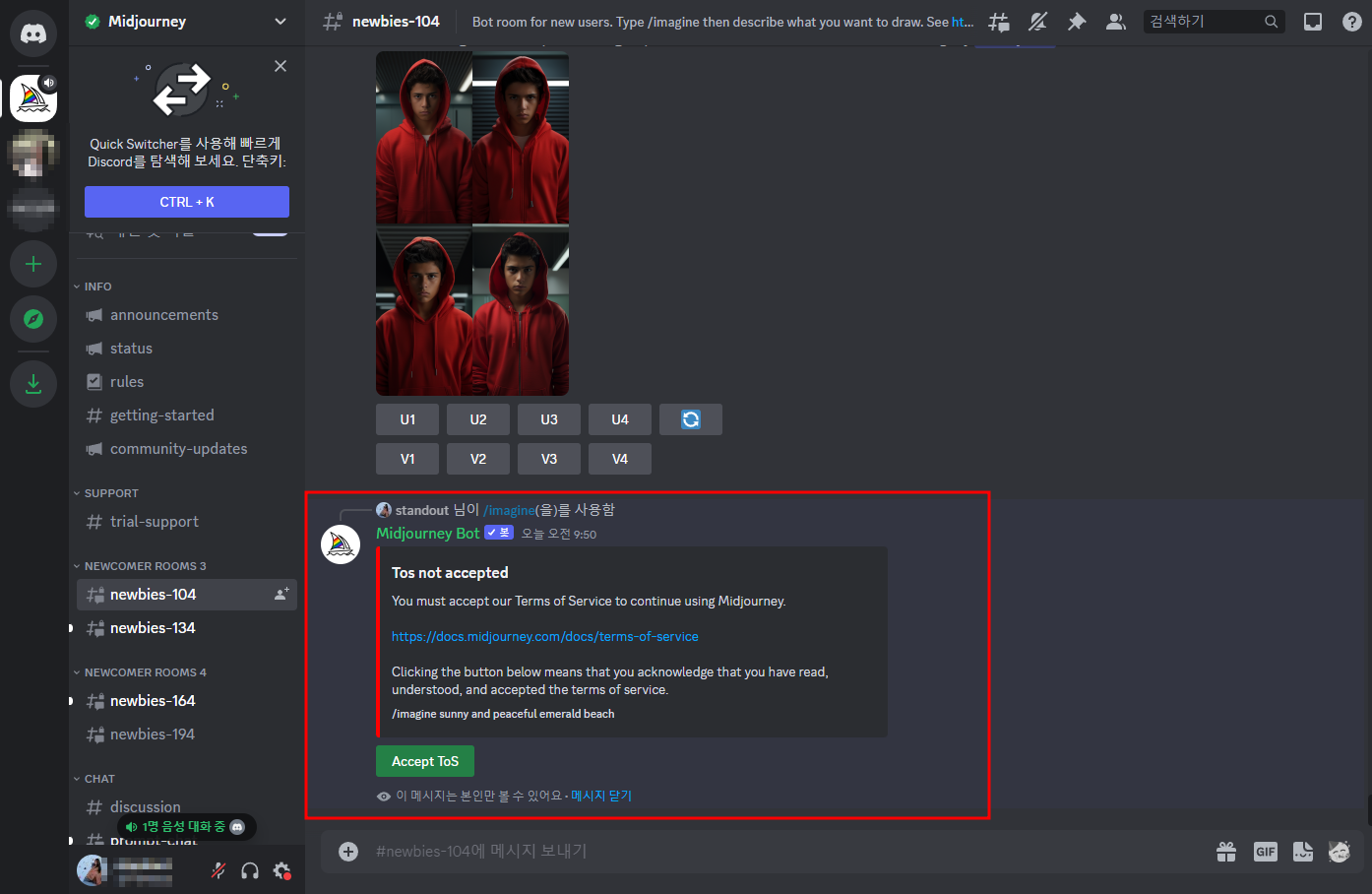This screenshot has height=894, width=1372.
Task: Click the CTRL + K button
Action: coord(187,202)
